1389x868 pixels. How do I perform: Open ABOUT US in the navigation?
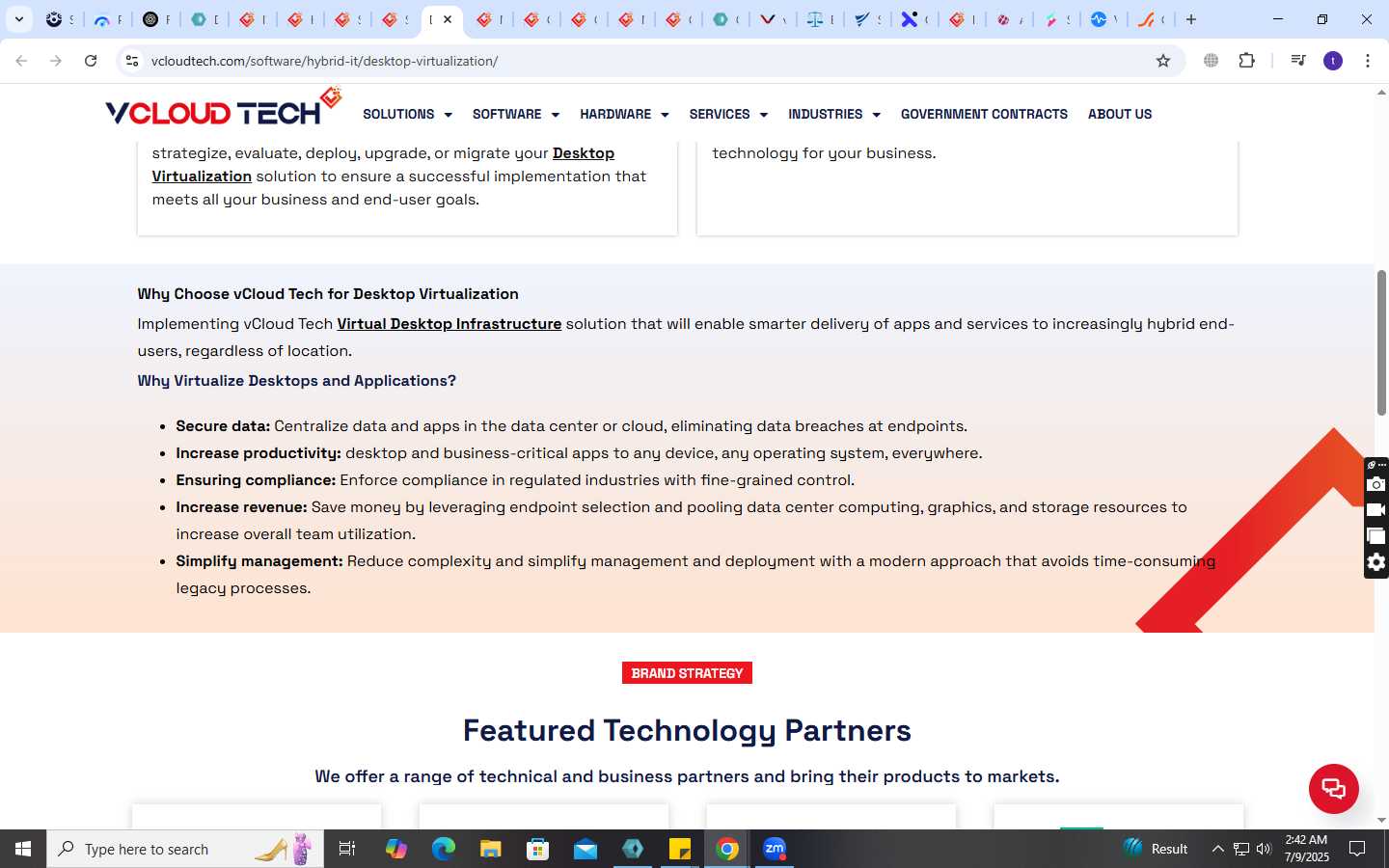(x=1120, y=114)
